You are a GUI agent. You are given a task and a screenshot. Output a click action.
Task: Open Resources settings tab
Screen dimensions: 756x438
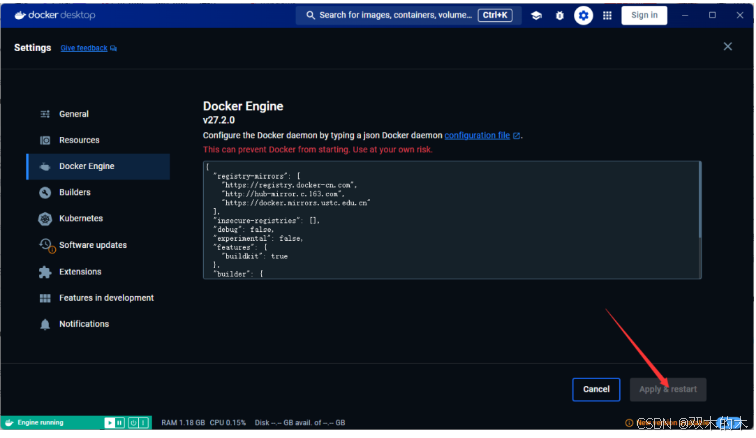[98, 140]
